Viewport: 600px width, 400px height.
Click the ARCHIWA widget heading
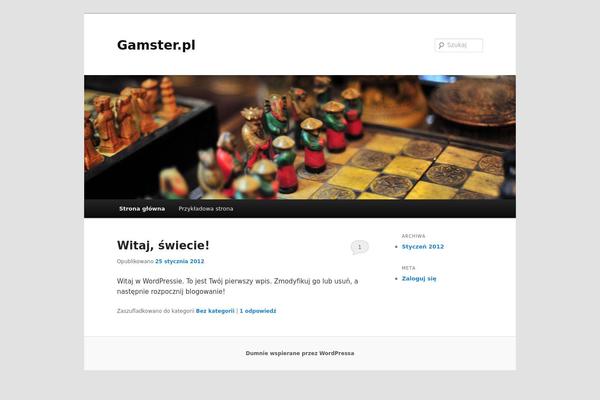pyautogui.click(x=413, y=236)
